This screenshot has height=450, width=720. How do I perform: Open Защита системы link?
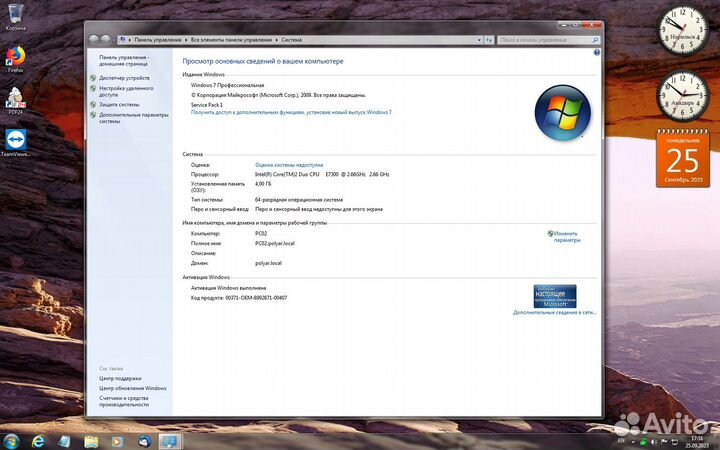[x=119, y=105]
